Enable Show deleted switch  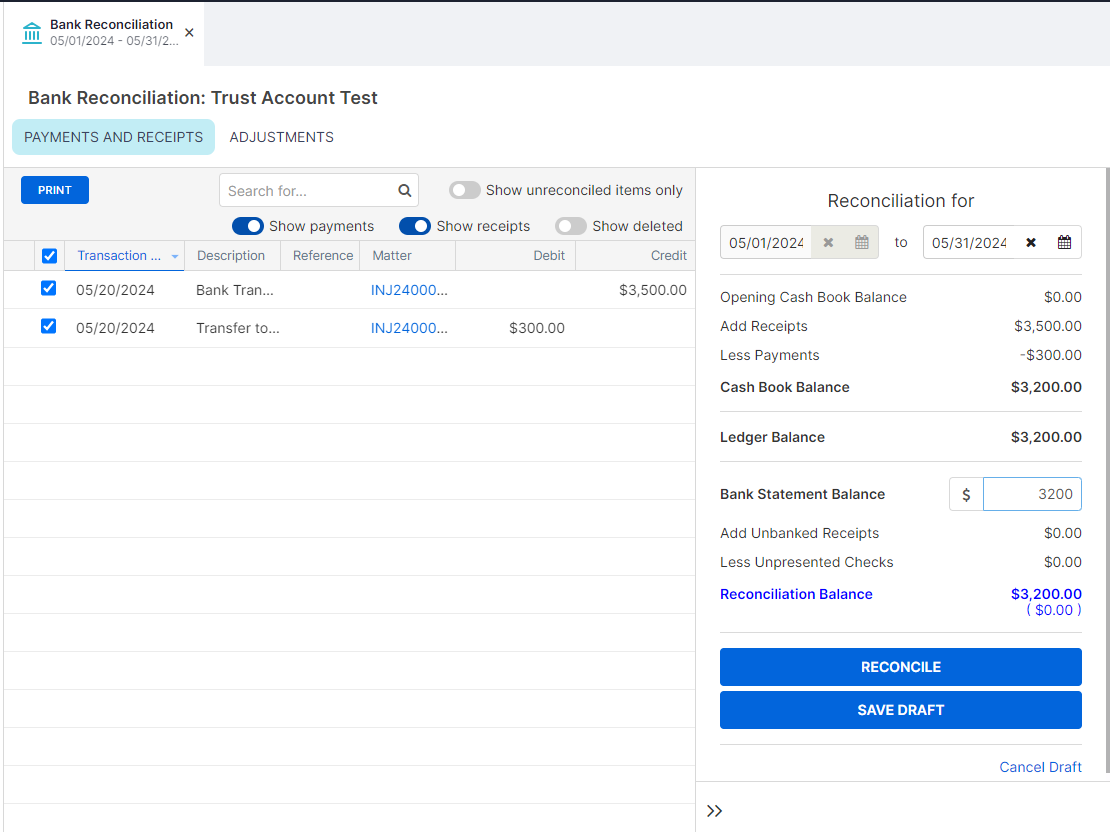pos(571,226)
